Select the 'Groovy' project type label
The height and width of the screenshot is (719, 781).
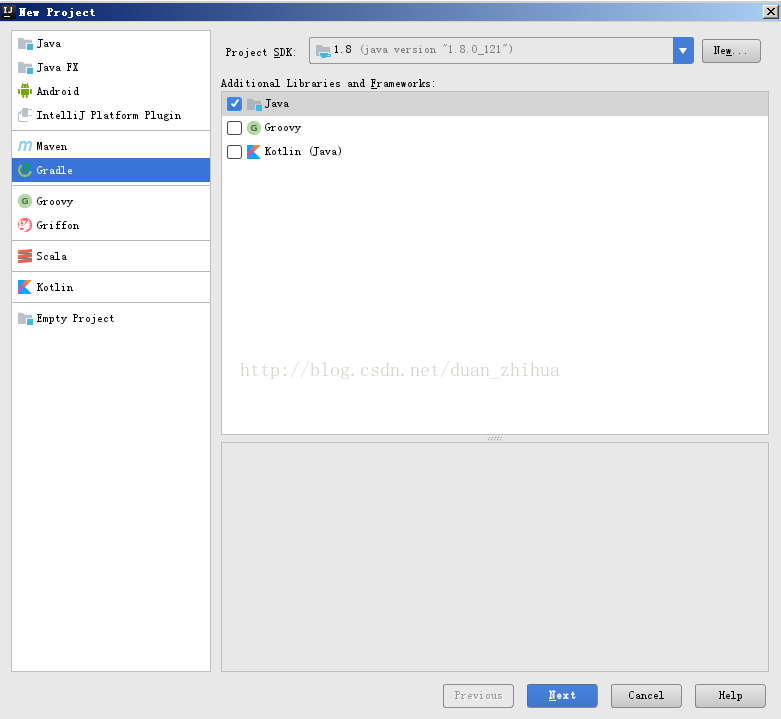55,202
